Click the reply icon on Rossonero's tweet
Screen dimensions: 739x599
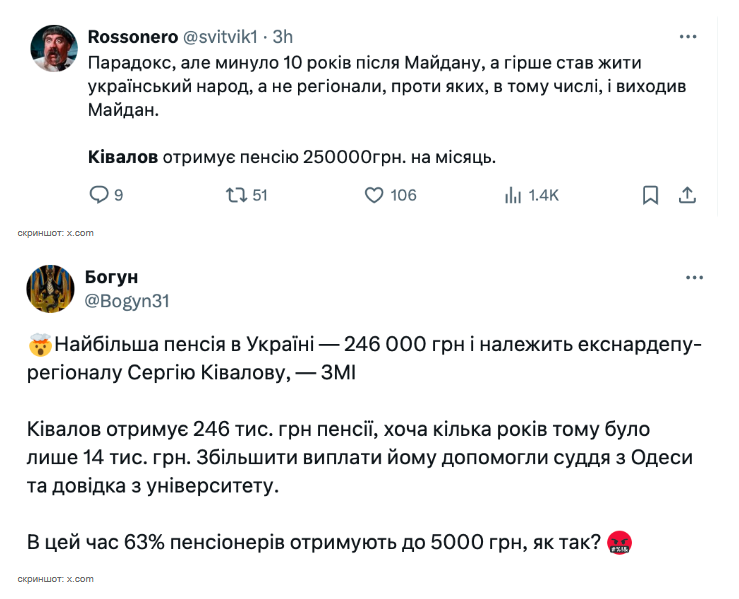(99, 195)
